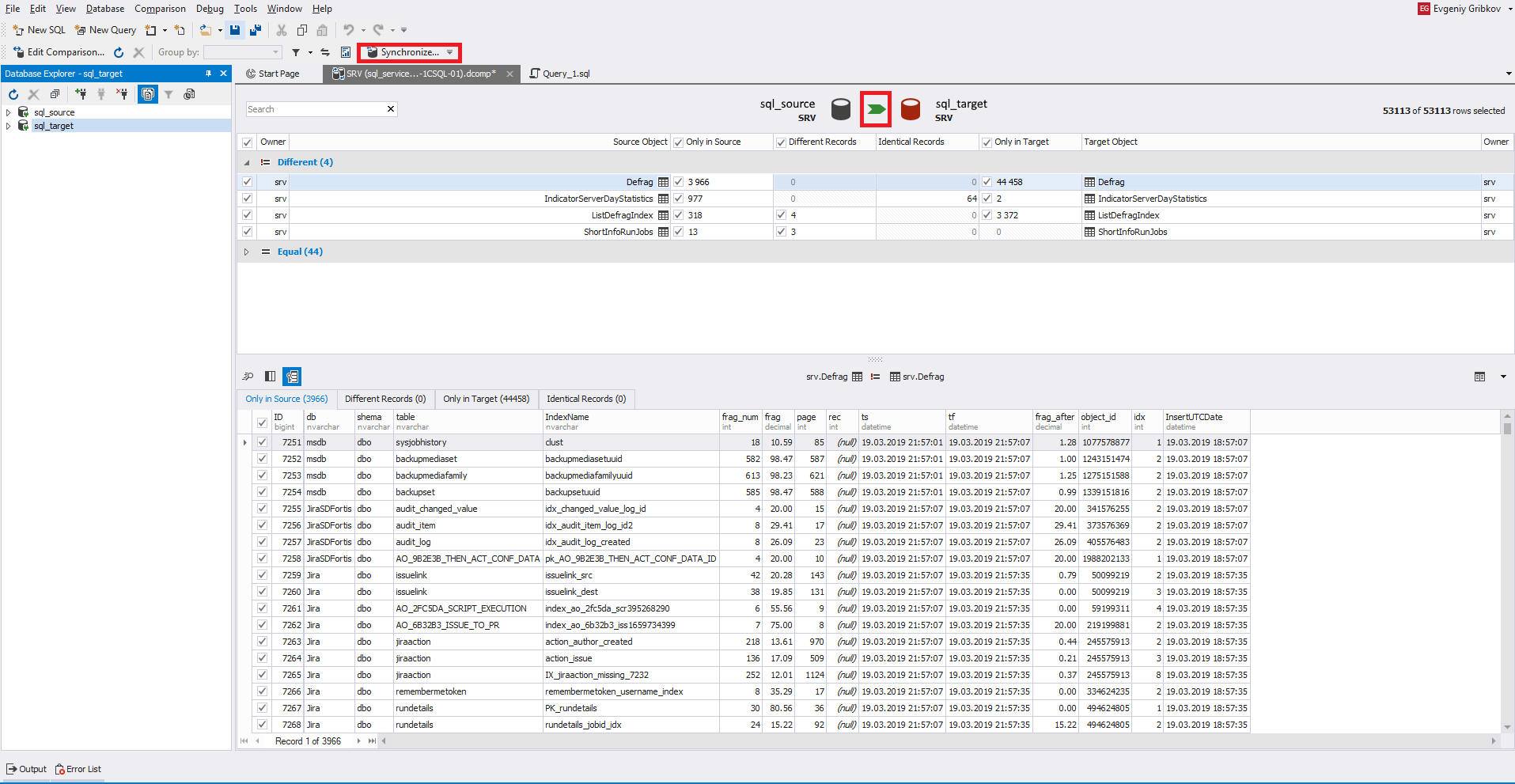The height and width of the screenshot is (784, 1515).
Task: Refresh the comparison using the toolbar refresh icon
Action: [x=119, y=52]
